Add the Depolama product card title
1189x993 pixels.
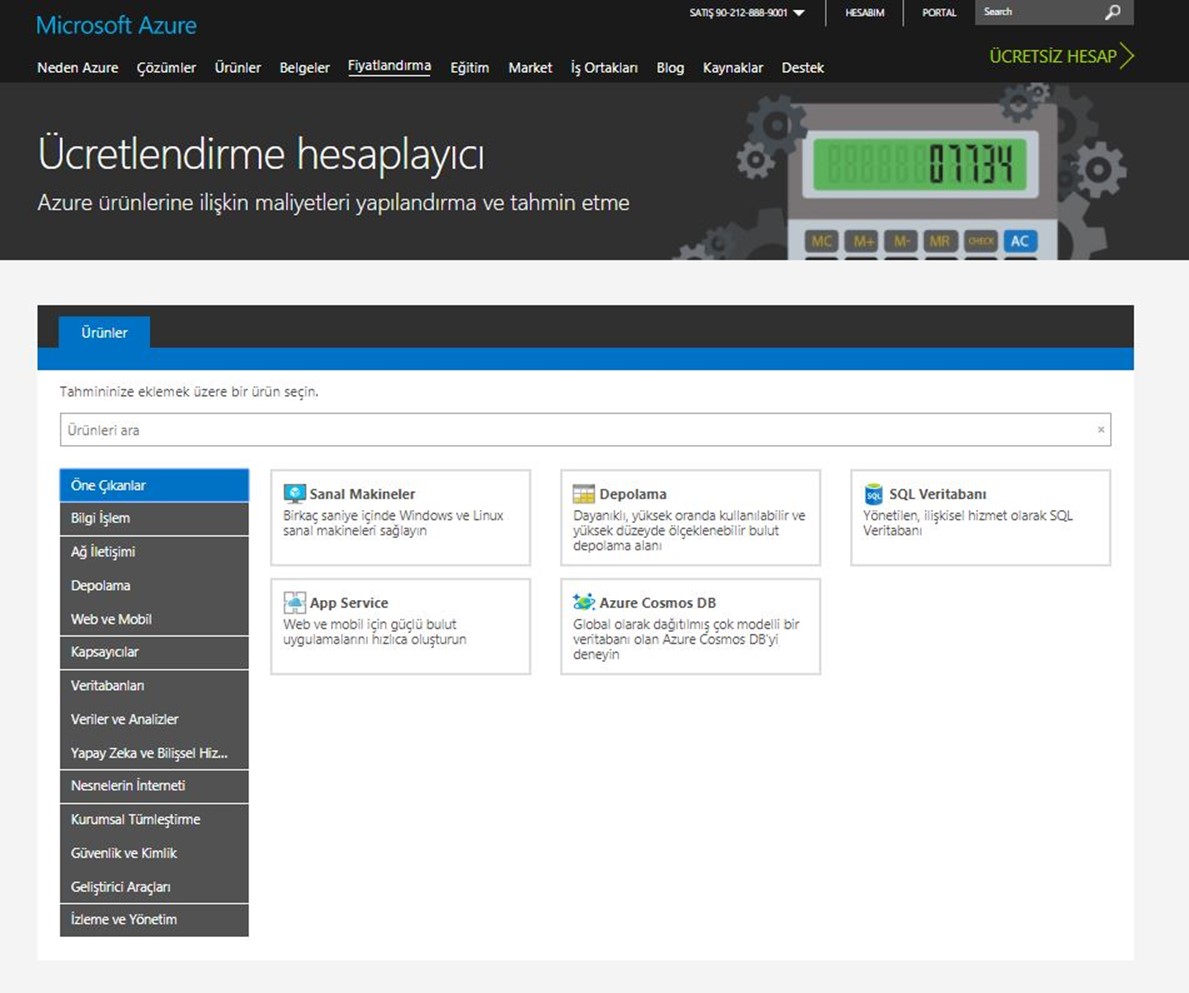coord(632,494)
